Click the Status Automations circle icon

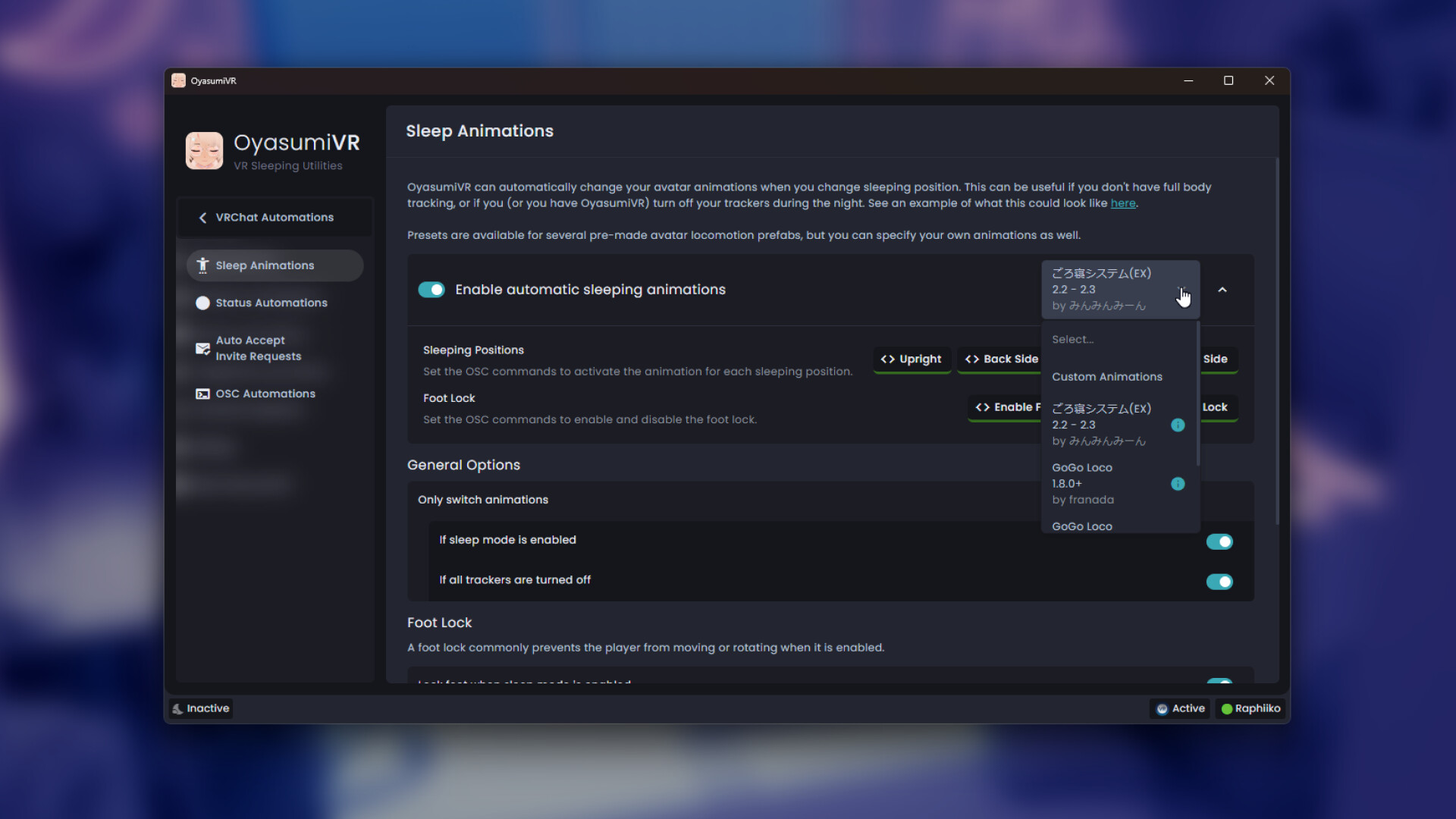click(202, 303)
